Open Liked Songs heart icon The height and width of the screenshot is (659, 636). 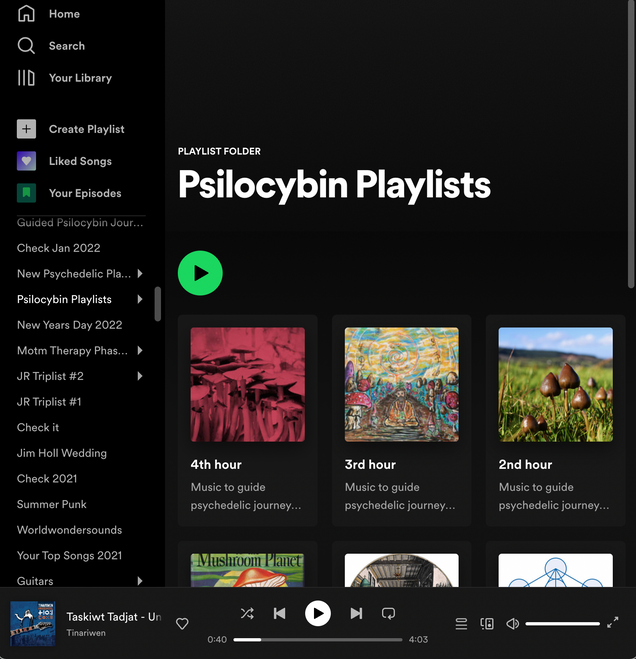point(26,161)
